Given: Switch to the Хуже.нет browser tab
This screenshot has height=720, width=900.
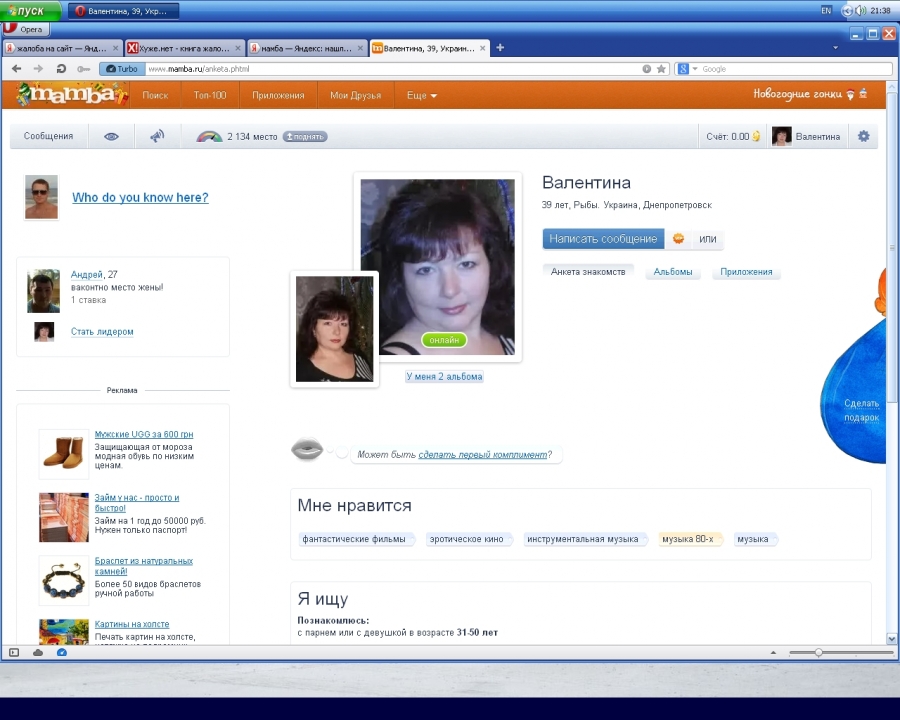Looking at the screenshot, I should 184,47.
